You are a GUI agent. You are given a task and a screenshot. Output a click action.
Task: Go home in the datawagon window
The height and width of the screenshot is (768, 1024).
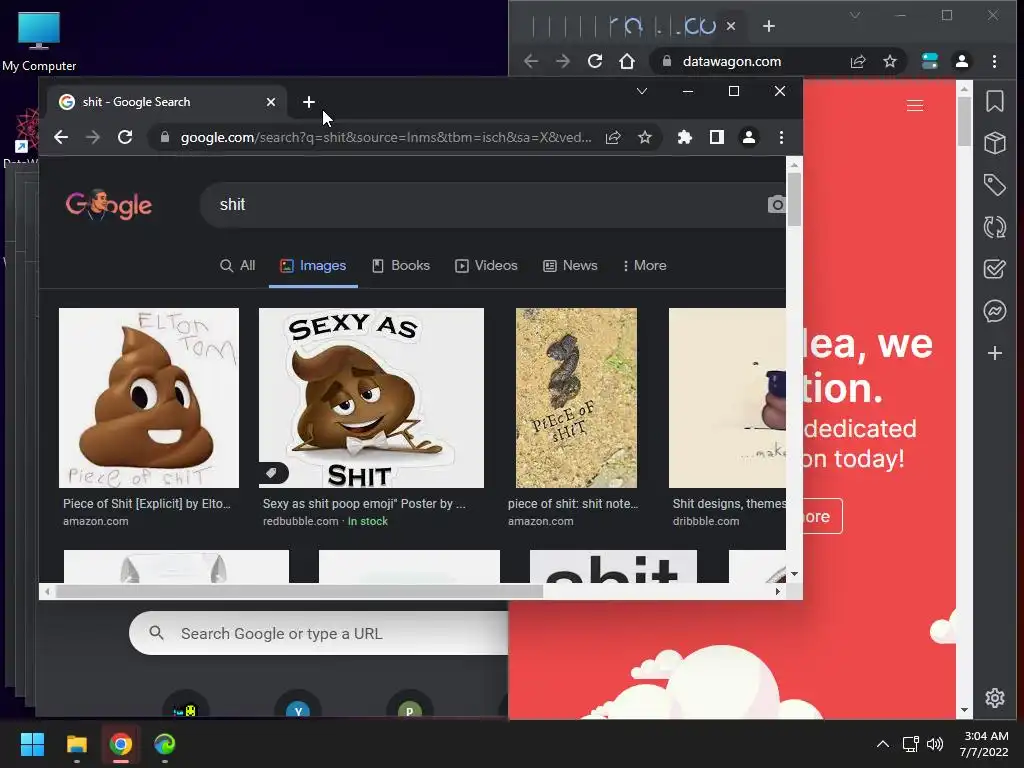(627, 61)
